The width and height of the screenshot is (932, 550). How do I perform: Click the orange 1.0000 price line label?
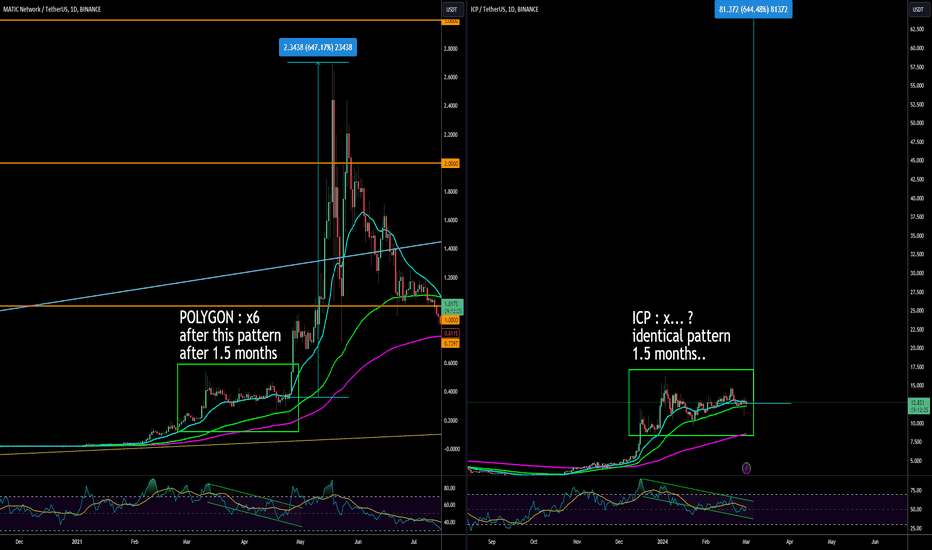451,320
